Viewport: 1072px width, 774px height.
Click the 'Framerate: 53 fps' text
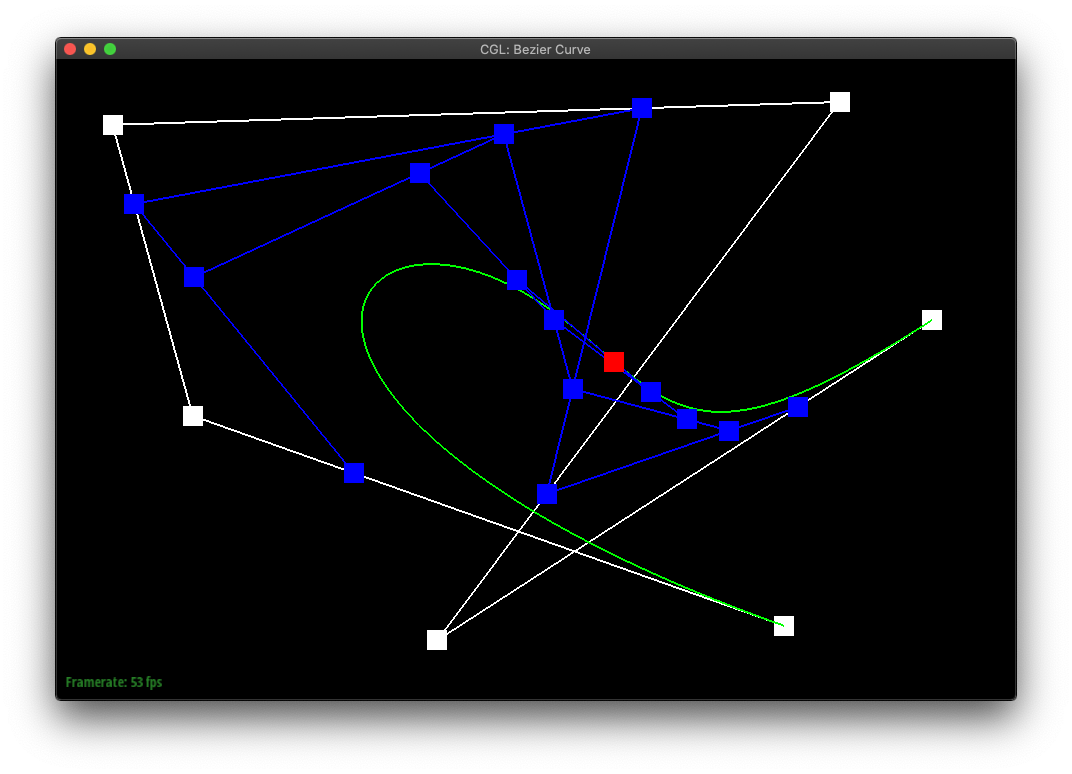(x=113, y=682)
